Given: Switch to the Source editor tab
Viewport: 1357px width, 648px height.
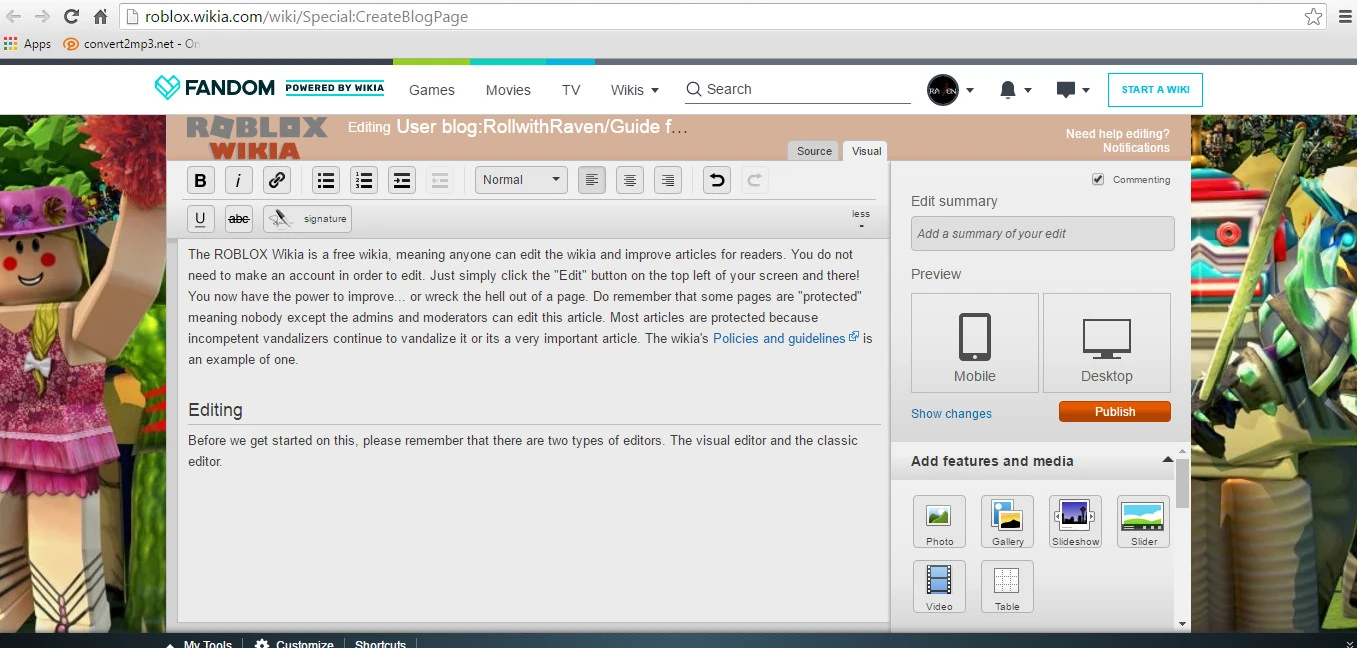Looking at the screenshot, I should [814, 151].
